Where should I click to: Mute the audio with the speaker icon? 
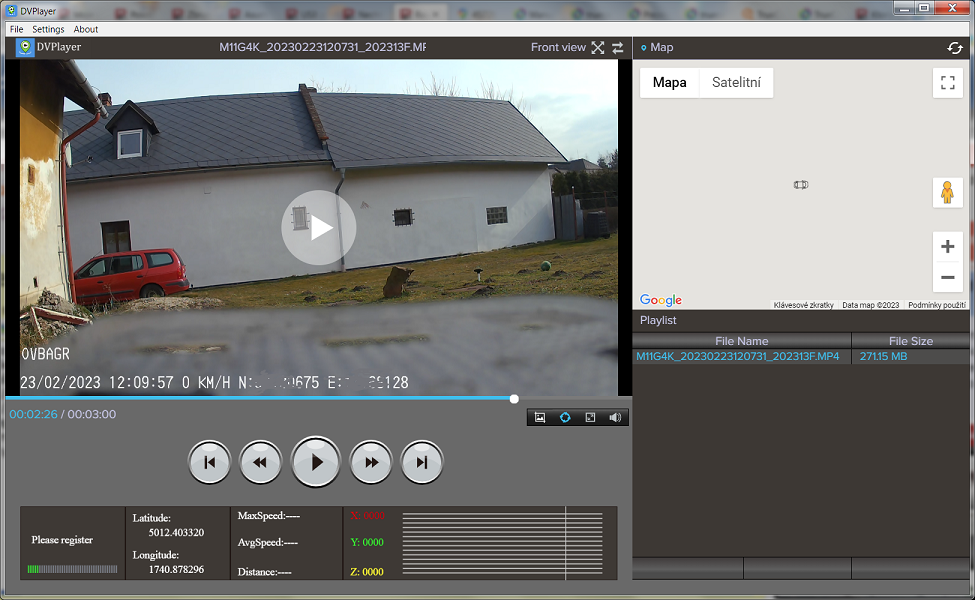click(x=615, y=417)
